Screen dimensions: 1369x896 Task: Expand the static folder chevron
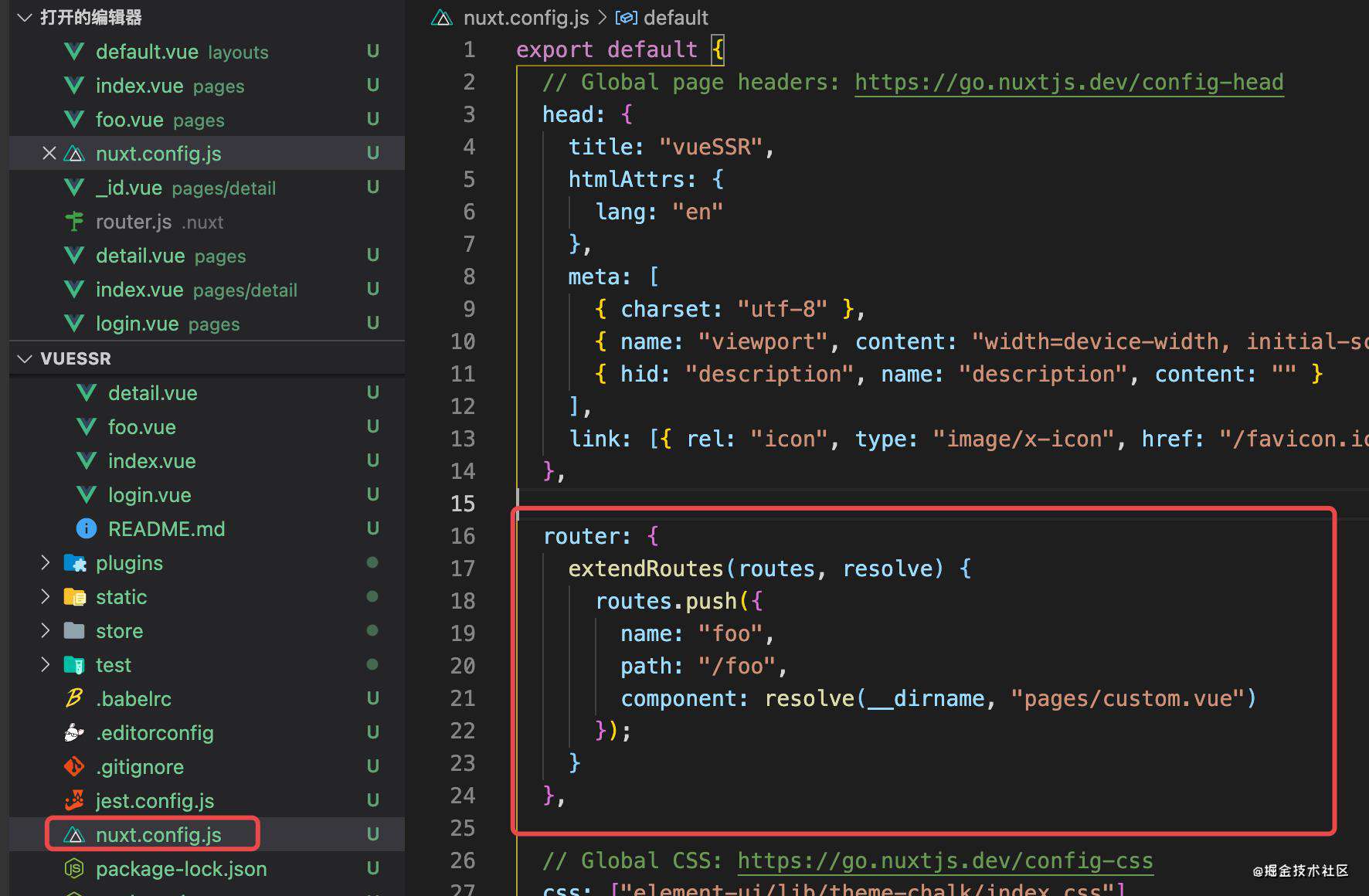(x=45, y=597)
